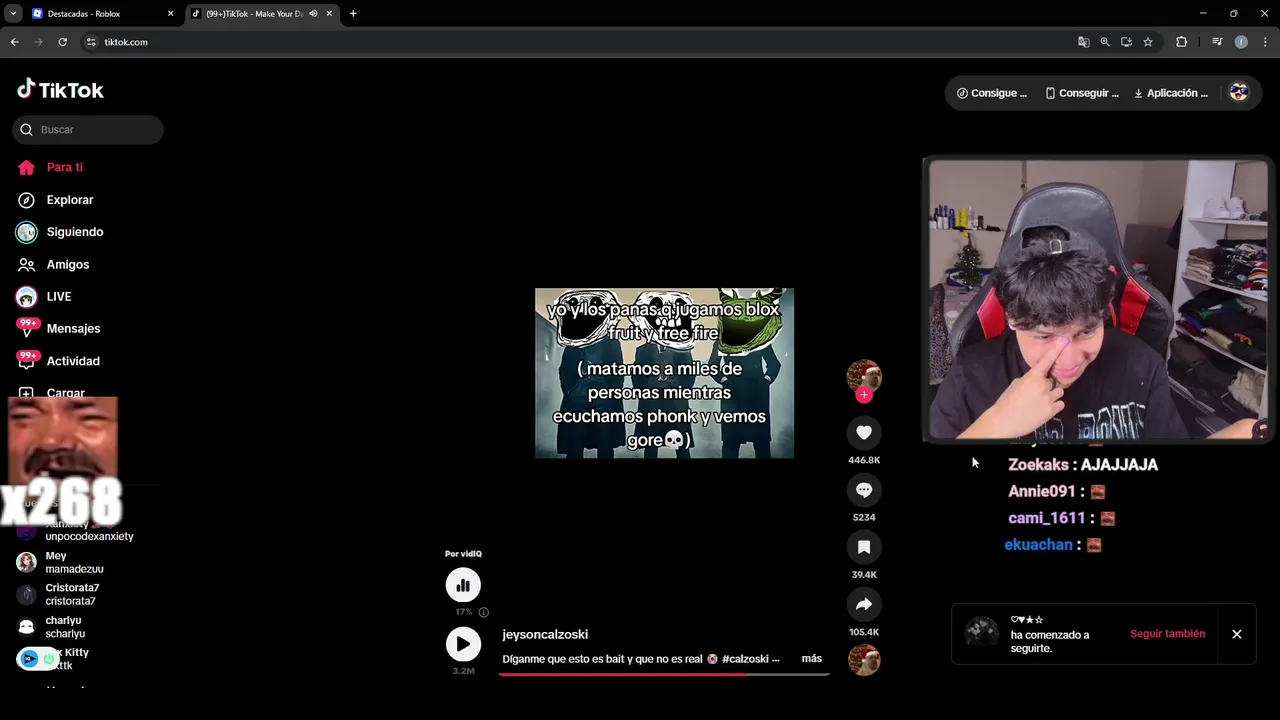Open the sound disc under the share button
This screenshot has width=1280, height=720.
coord(864,660)
